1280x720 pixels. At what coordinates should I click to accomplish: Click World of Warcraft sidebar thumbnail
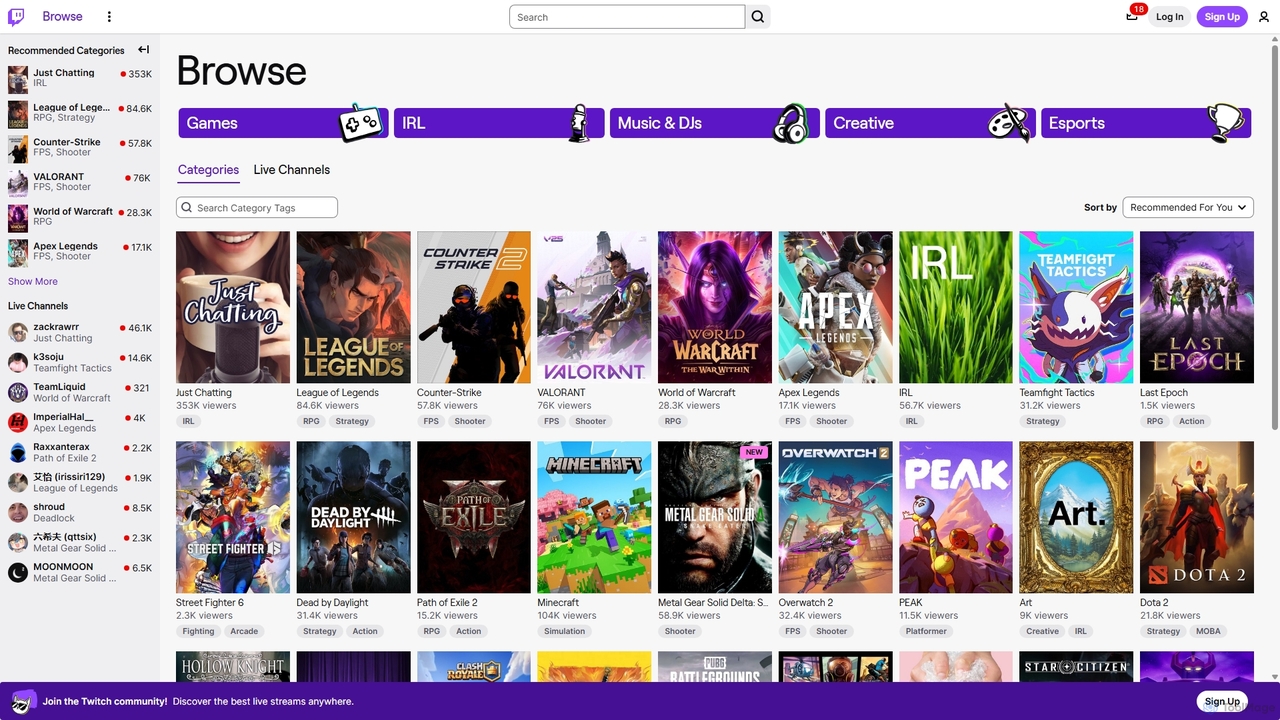tap(18, 218)
